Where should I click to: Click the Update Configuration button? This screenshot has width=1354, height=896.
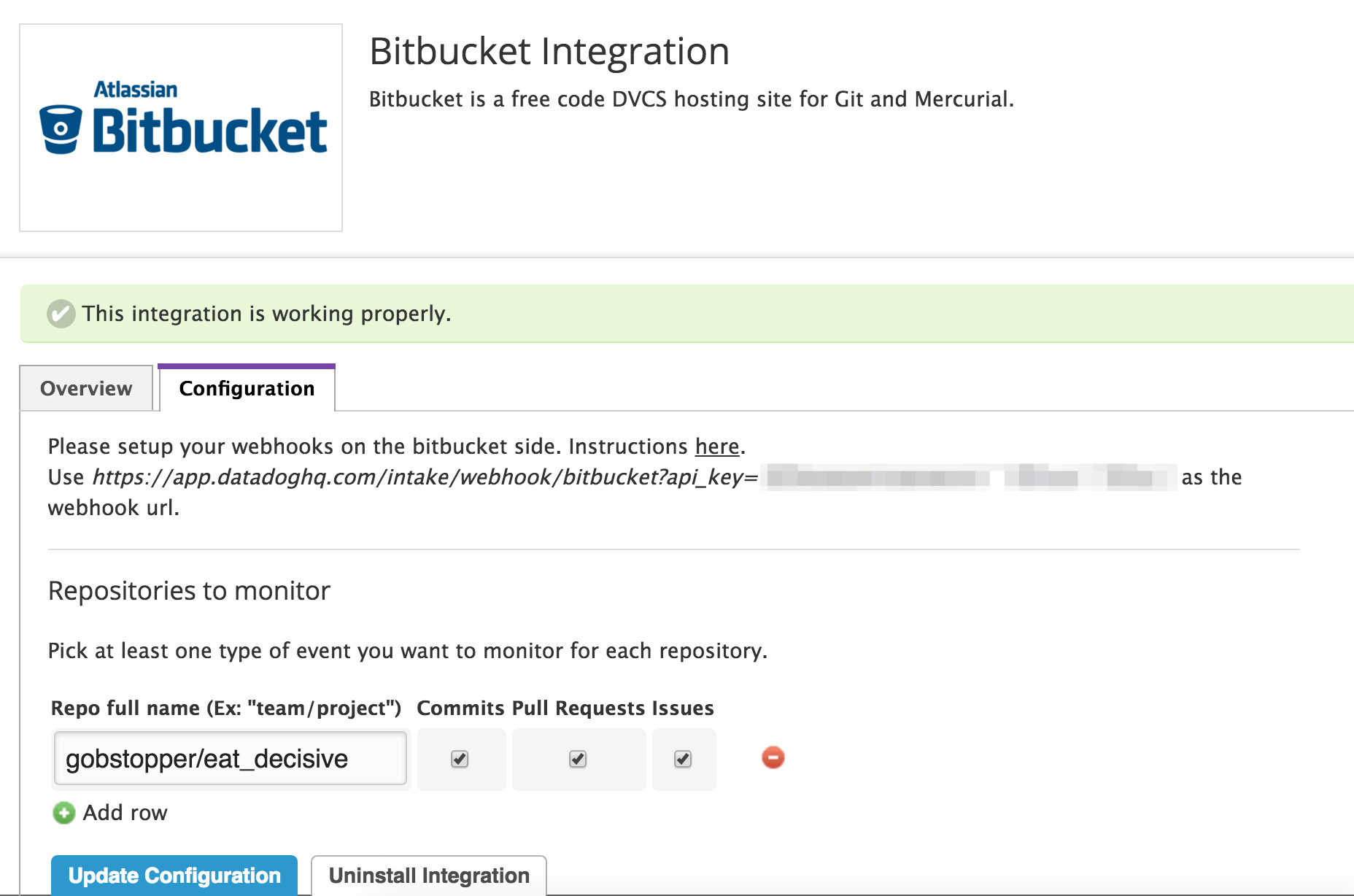174,875
